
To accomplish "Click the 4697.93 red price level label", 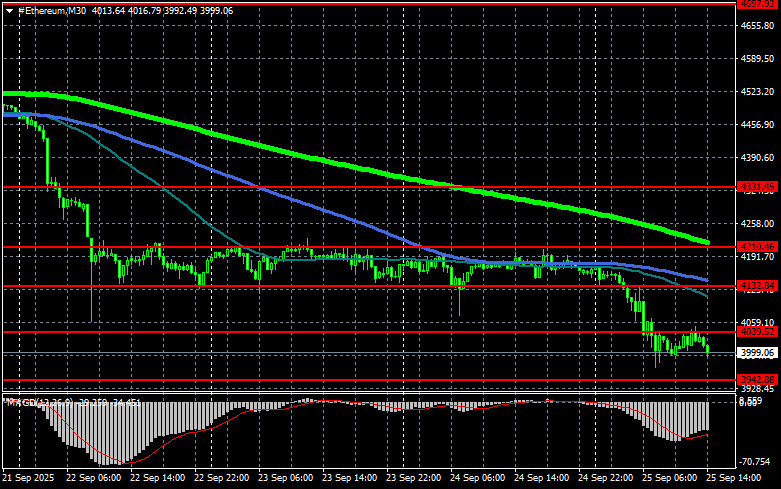I will [x=757, y=4].
